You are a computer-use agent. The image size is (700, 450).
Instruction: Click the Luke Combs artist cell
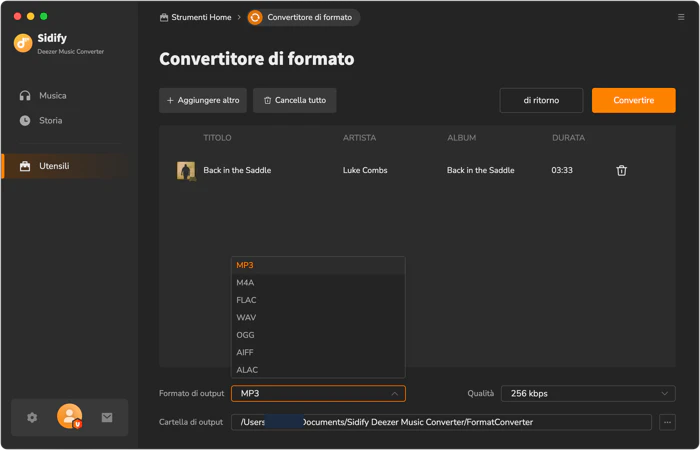365,170
